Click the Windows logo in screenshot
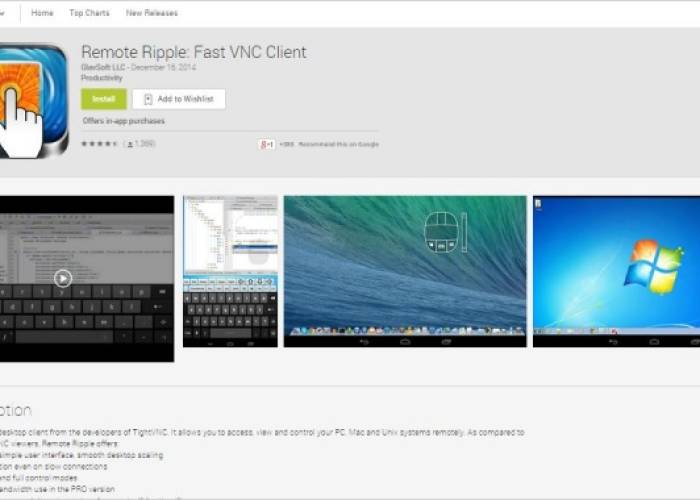The width and height of the screenshot is (700, 500). (652, 267)
